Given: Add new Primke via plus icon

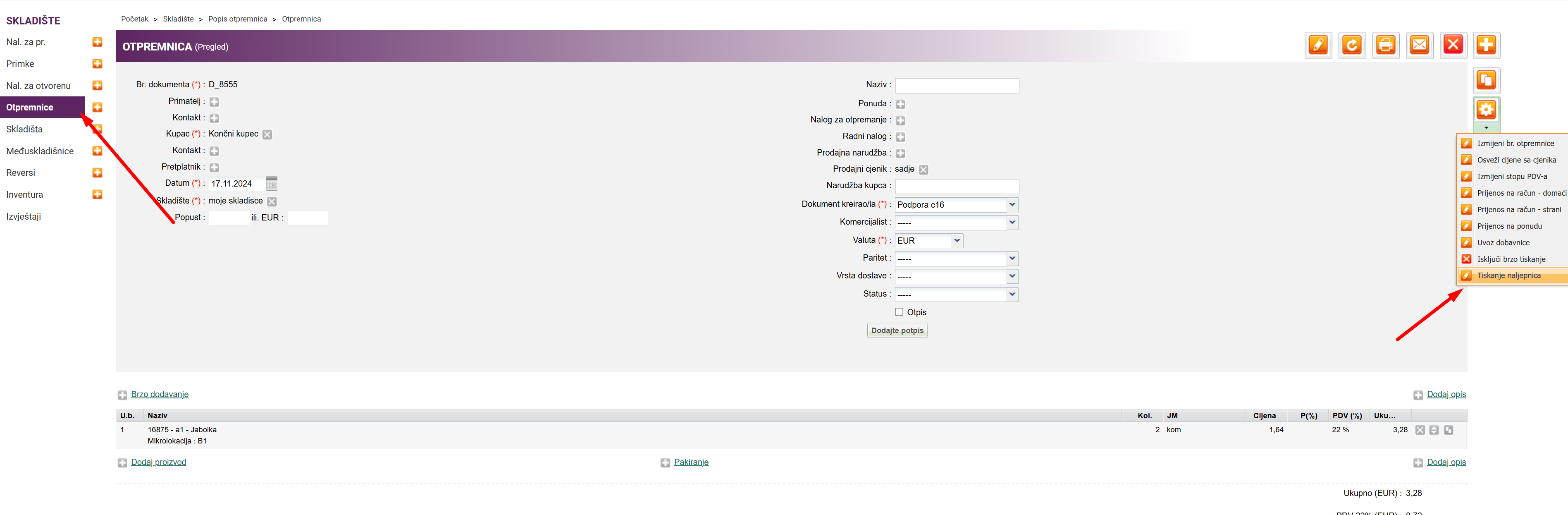Looking at the screenshot, I should click(98, 64).
